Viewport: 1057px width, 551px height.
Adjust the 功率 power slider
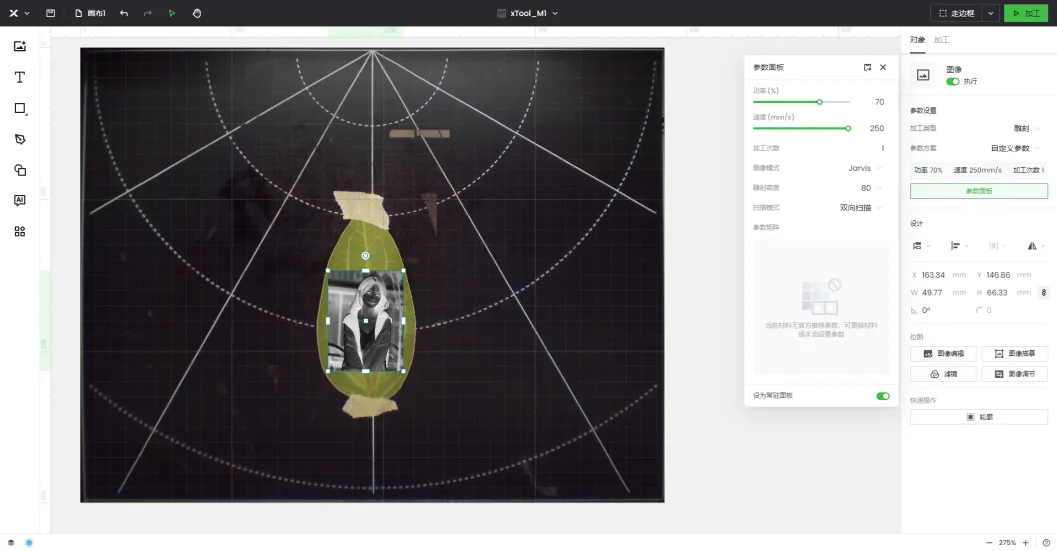tap(802, 102)
